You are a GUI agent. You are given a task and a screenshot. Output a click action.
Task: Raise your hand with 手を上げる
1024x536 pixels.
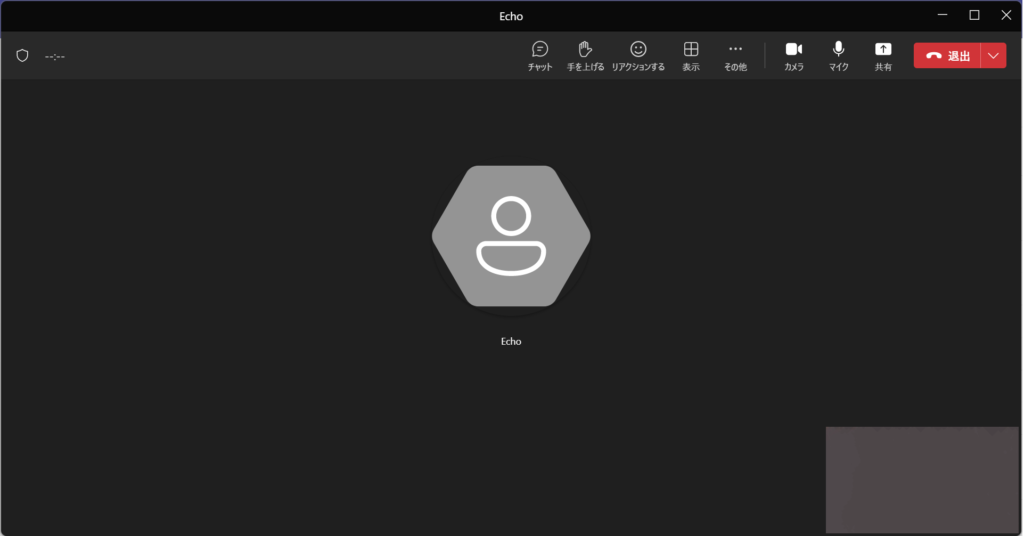586,55
